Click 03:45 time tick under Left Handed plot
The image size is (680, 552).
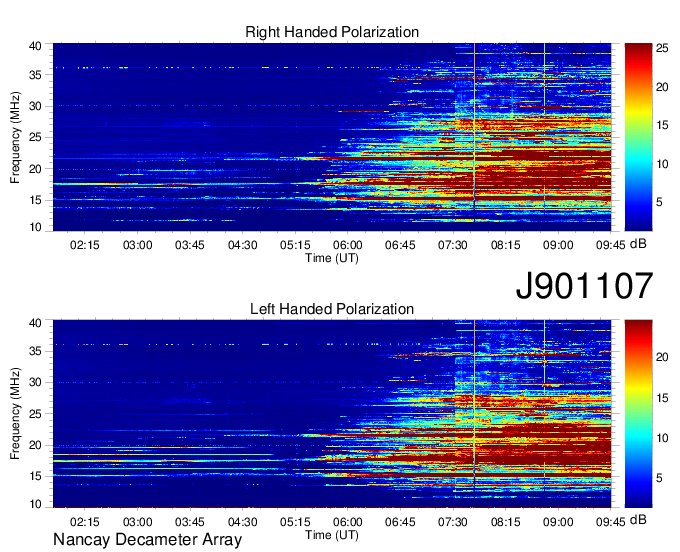point(190,522)
